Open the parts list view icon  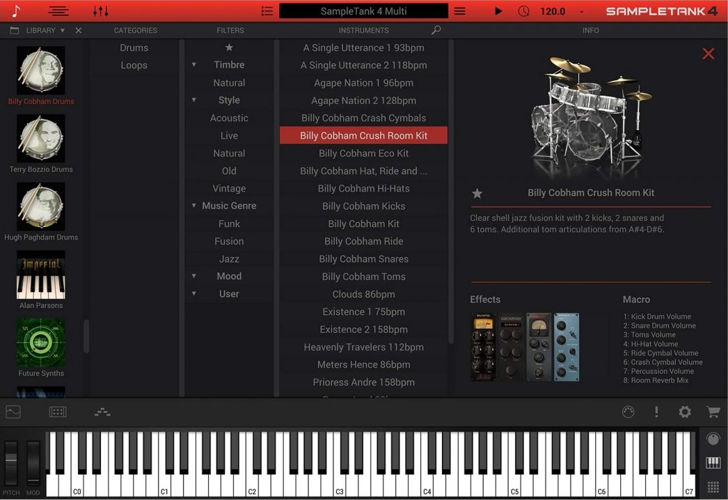[x=266, y=11]
